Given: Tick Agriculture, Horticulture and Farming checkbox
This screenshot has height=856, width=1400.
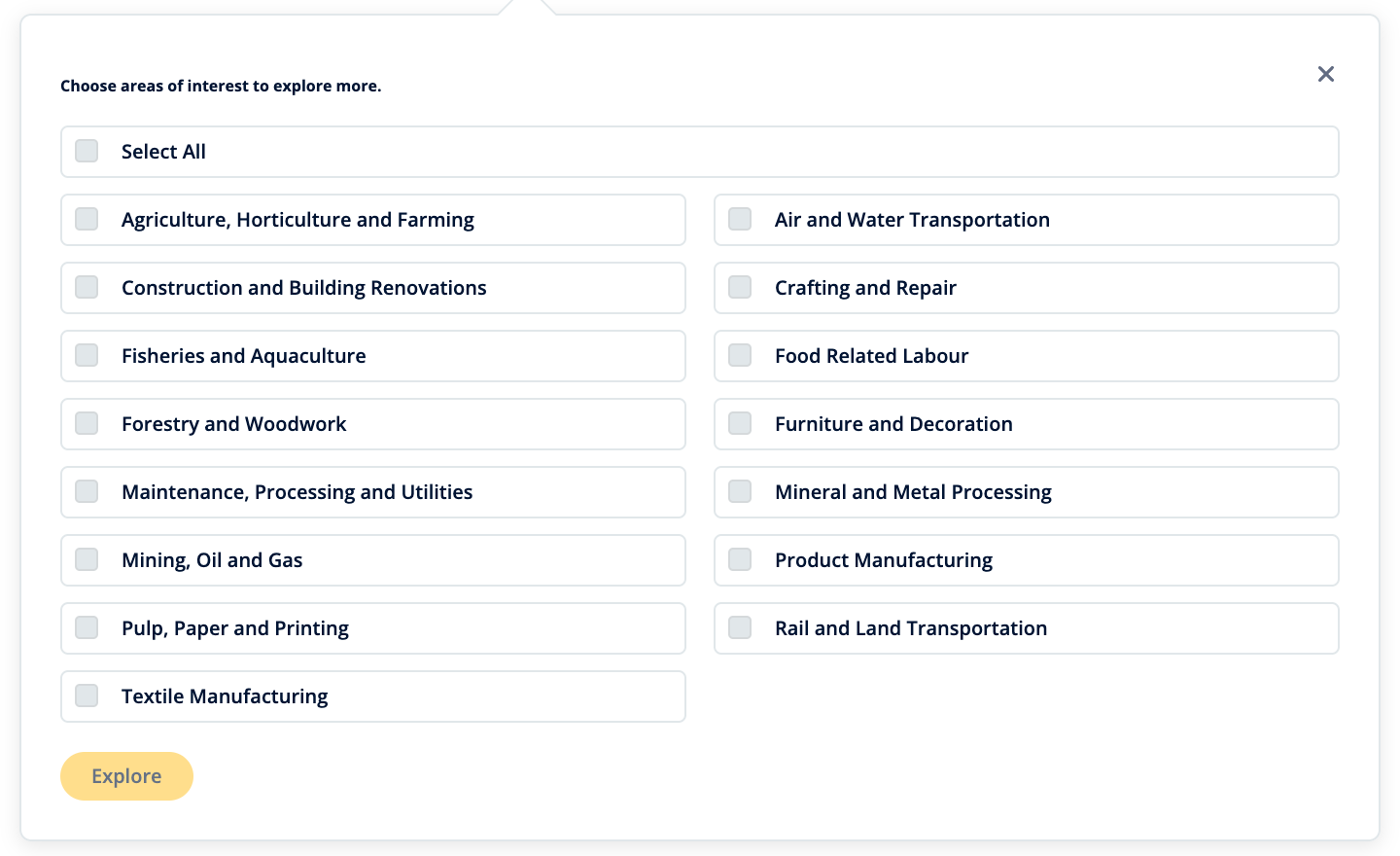Looking at the screenshot, I should [87, 219].
